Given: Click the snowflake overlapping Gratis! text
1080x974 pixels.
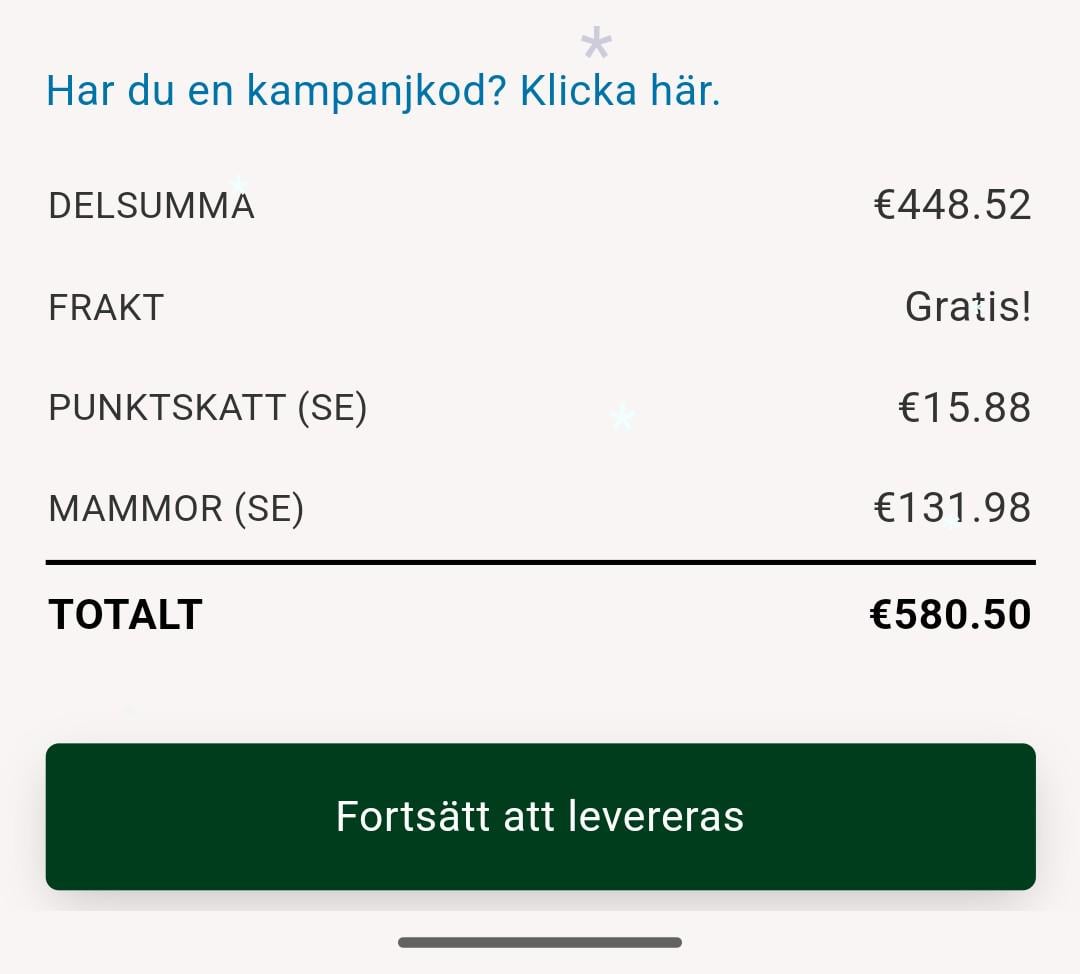Looking at the screenshot, I should pos(978,310).
